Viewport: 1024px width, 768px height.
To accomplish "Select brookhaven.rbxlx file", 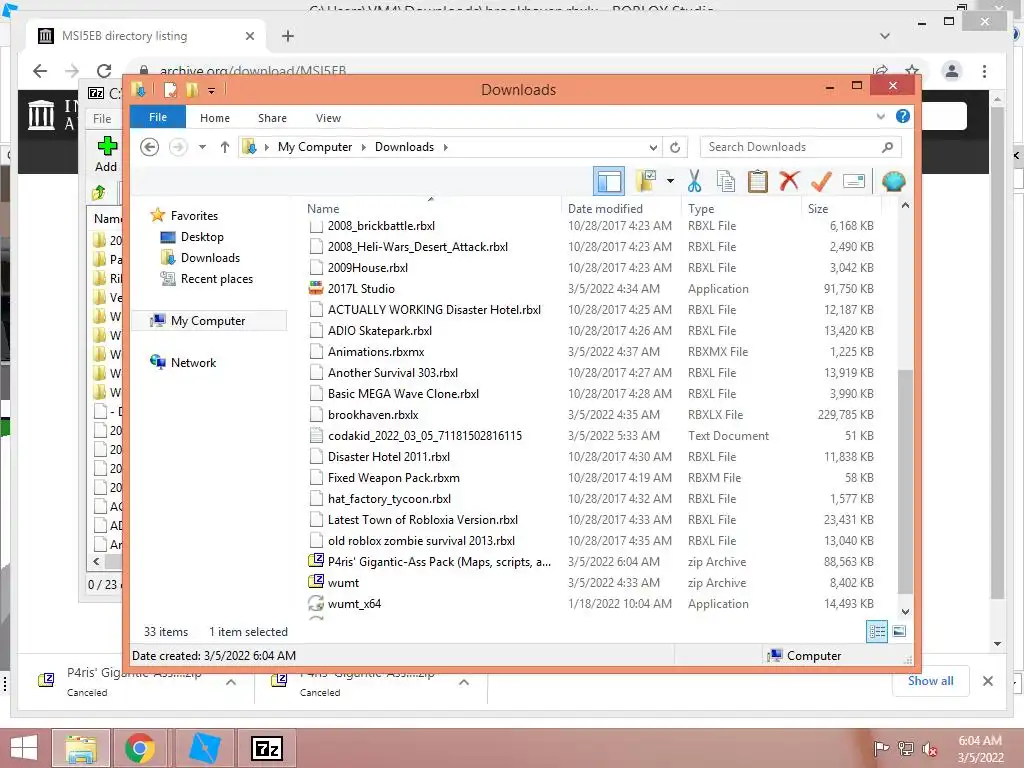I will (373, 415).
